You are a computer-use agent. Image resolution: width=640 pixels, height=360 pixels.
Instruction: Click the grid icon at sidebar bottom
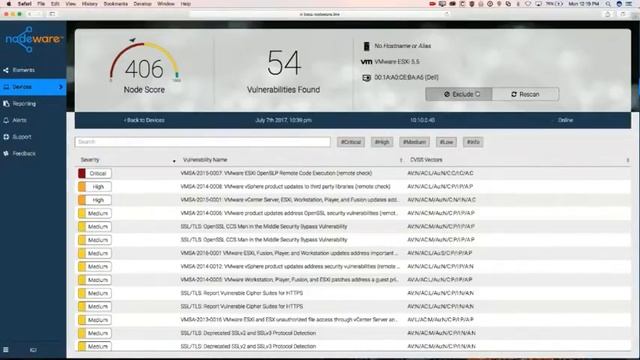6,350
